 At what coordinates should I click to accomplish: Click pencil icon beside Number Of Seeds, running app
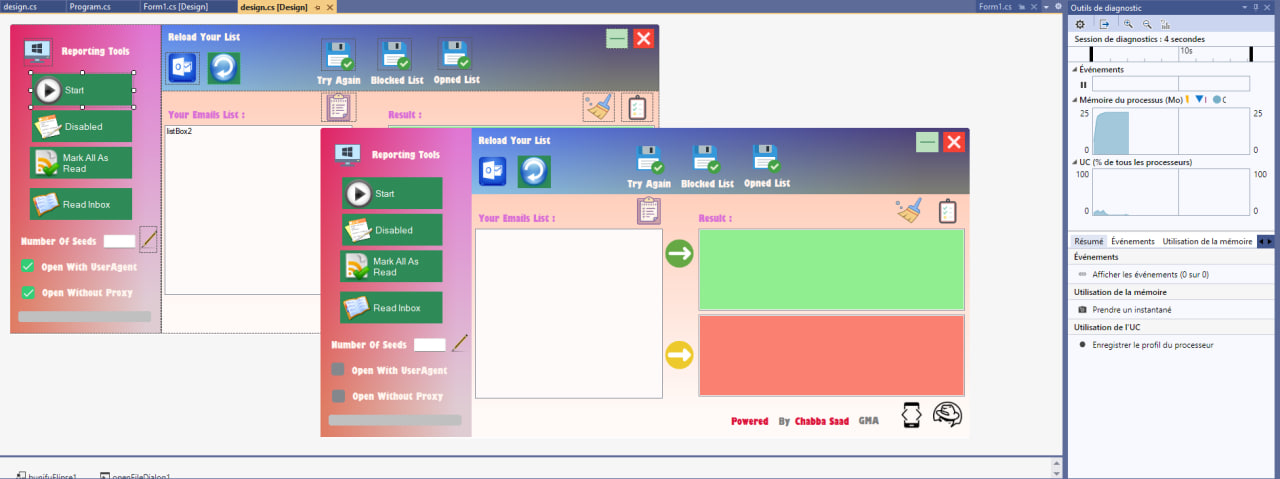[460, 343]
